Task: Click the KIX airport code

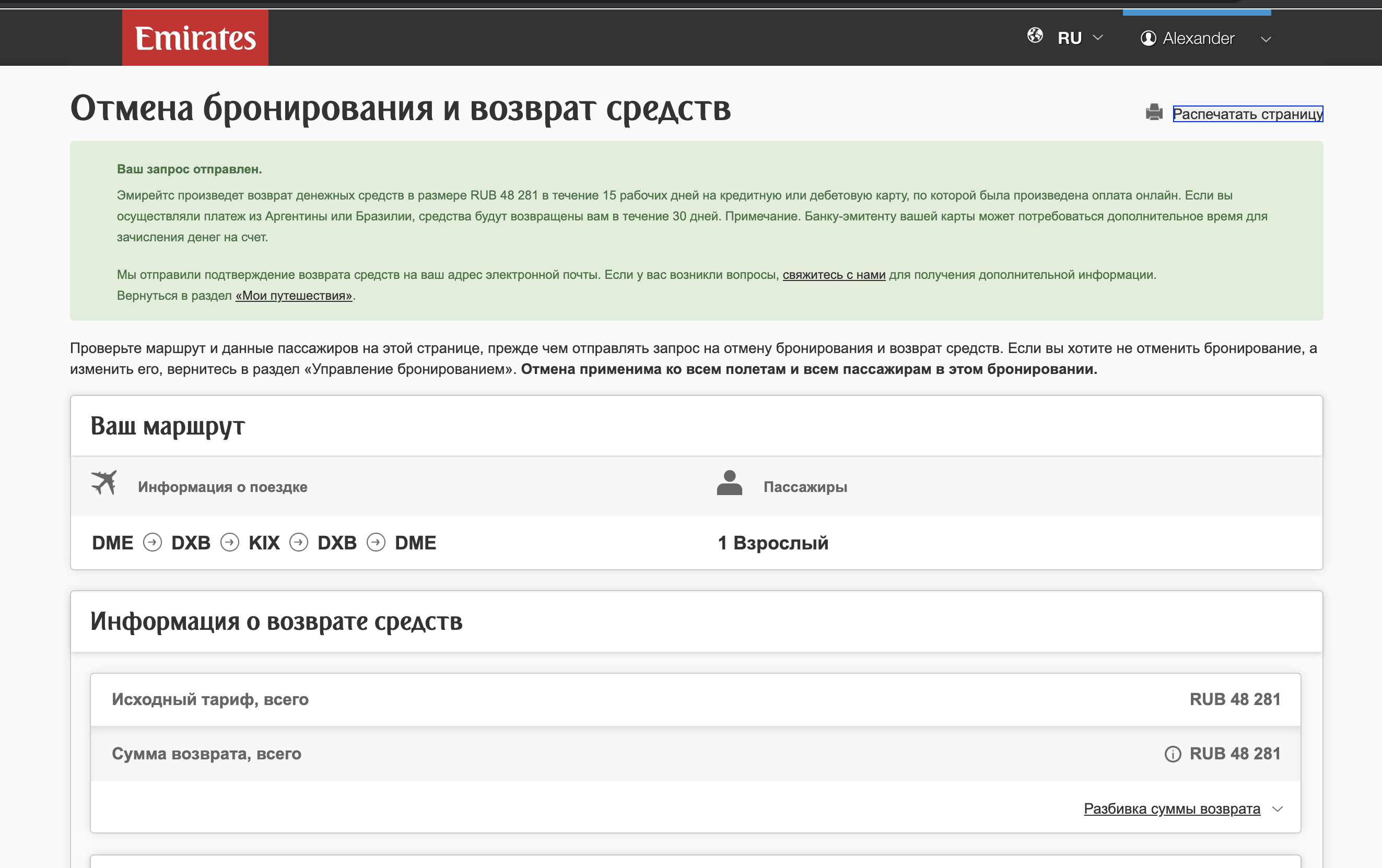Action: (x=264, y=543)
